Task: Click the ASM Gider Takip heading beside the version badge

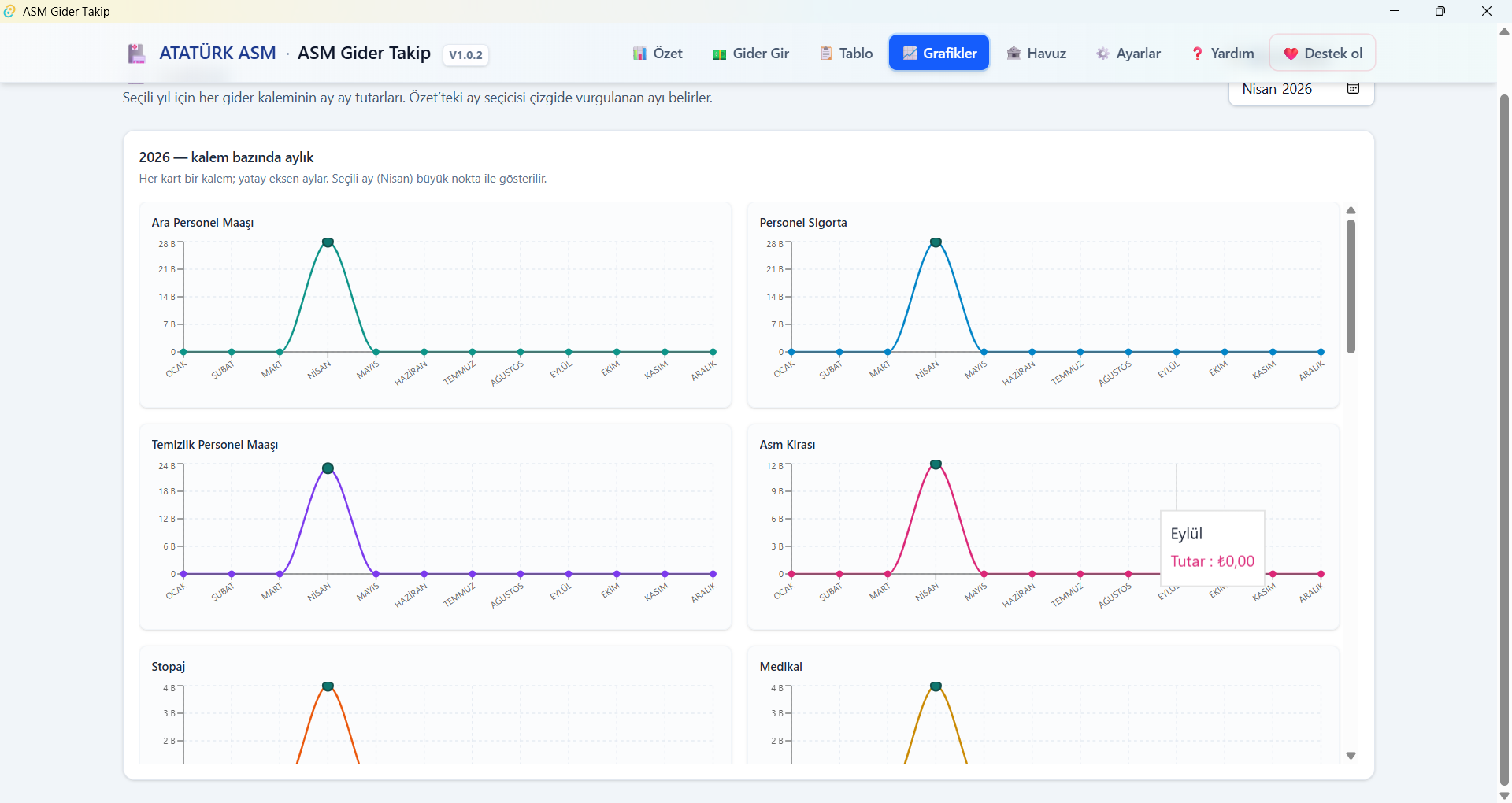Action: [364, 53]
